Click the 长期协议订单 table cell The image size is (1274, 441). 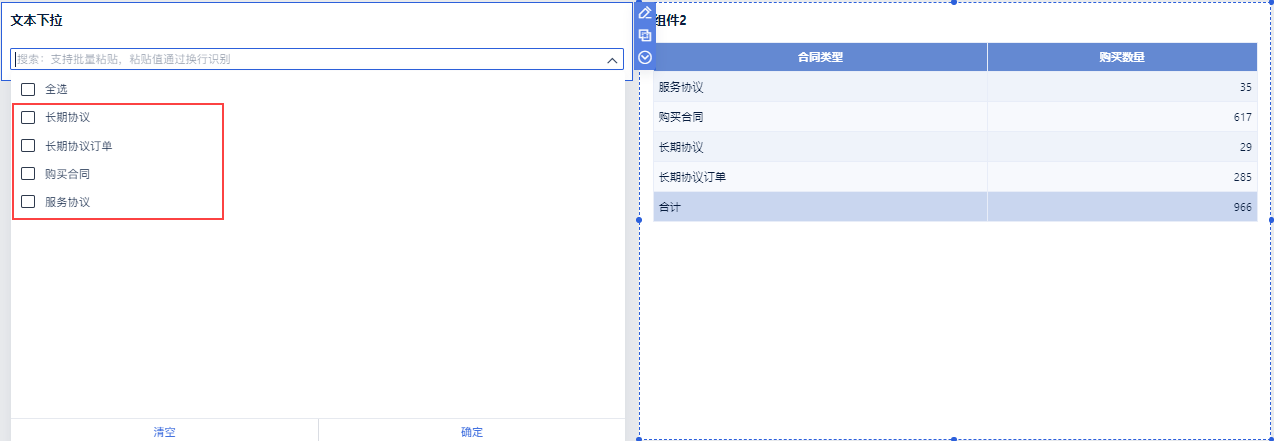pyautogui.click(x=692, y=177)
